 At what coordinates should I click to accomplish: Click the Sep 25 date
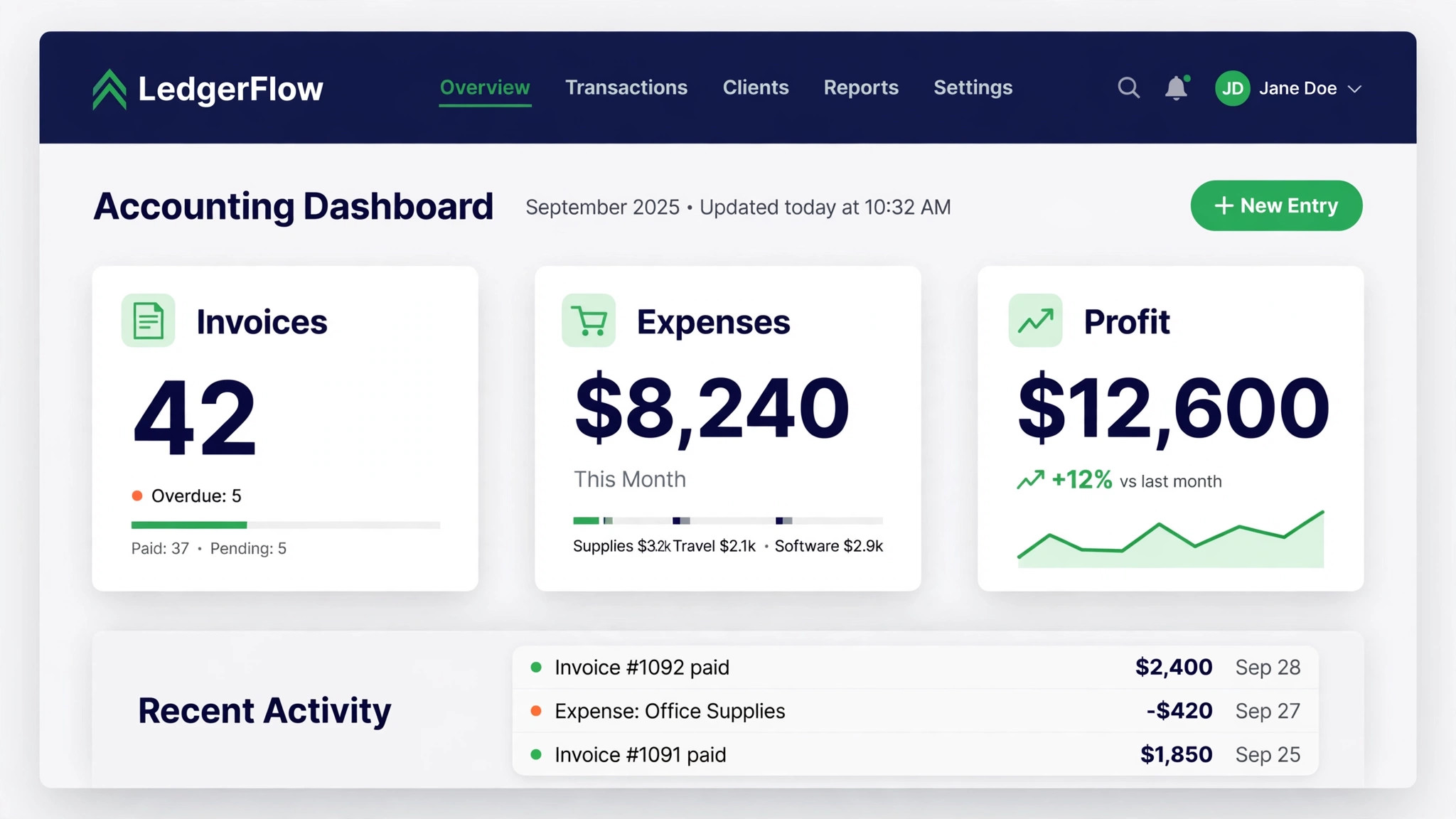coord(1268,754)
